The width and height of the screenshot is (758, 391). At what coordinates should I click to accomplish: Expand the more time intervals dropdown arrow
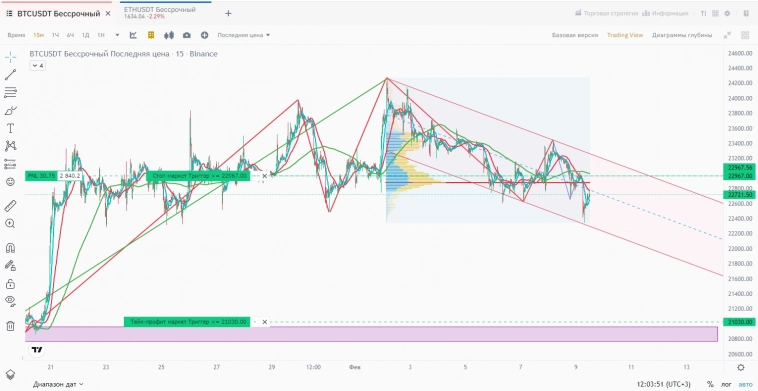tap(117, 35)
